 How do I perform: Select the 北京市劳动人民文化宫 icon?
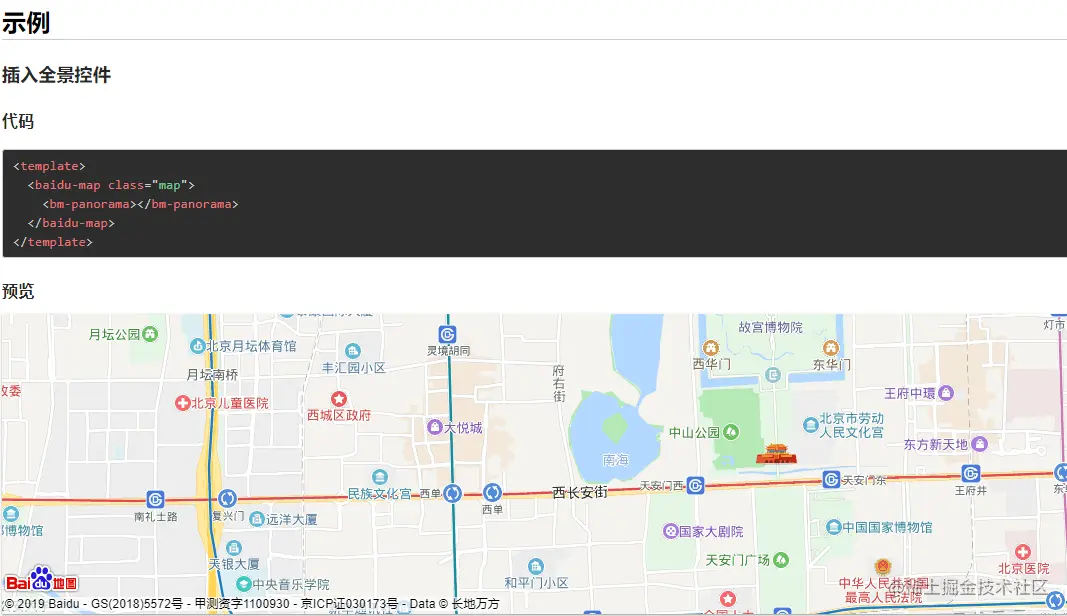(810, 425)
